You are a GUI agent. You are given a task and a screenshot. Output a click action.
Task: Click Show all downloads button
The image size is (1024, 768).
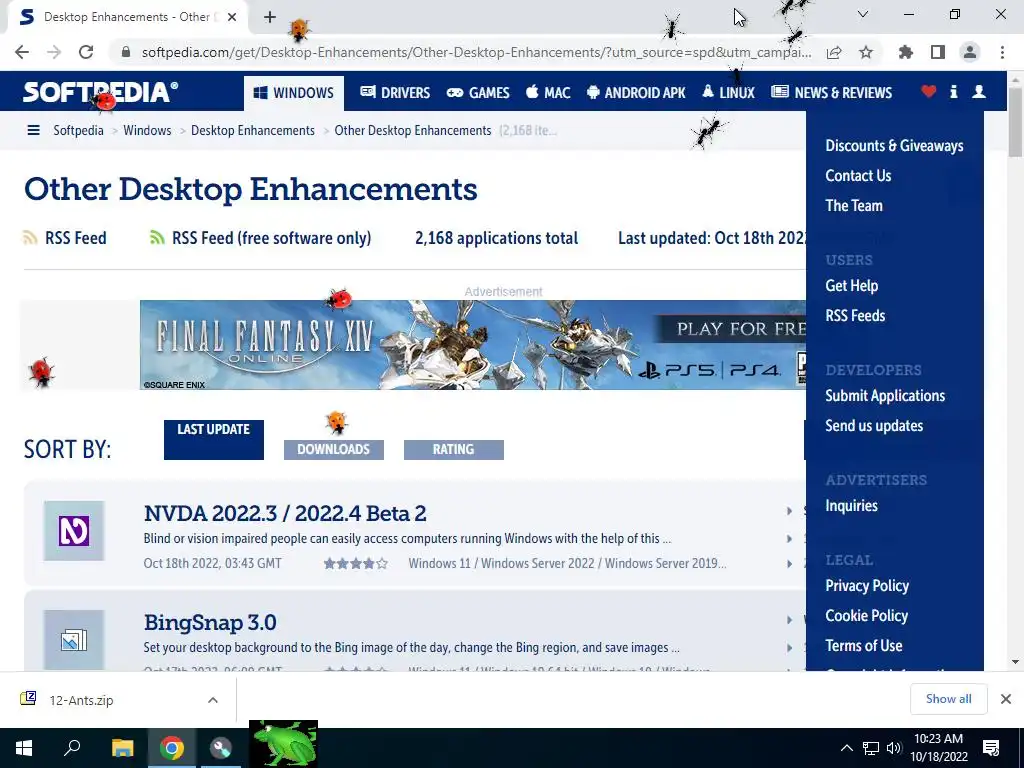948,699
